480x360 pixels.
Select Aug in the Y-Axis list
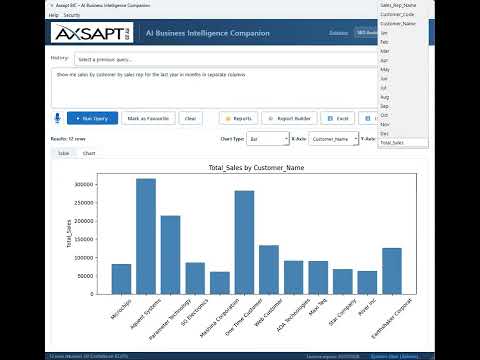(x=403, y=97)
